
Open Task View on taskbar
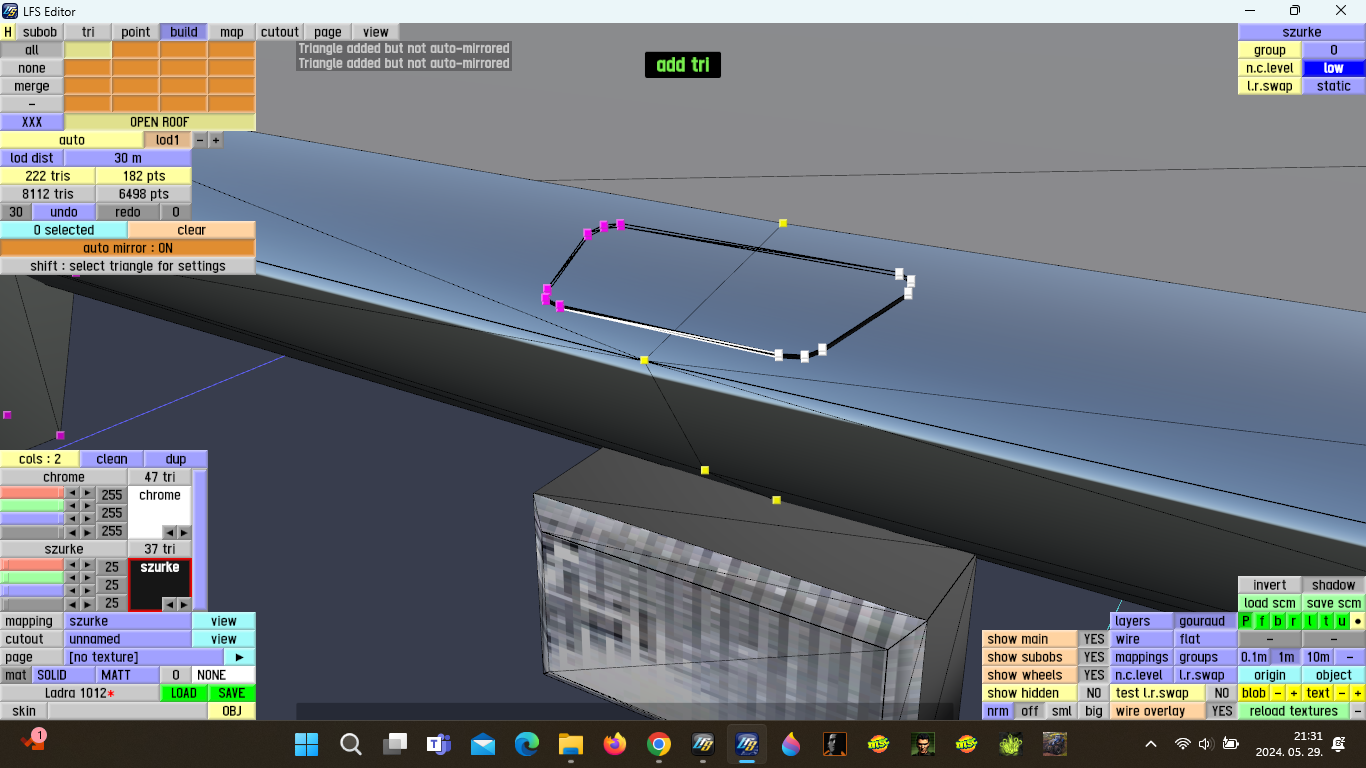(x=396, y=744)
